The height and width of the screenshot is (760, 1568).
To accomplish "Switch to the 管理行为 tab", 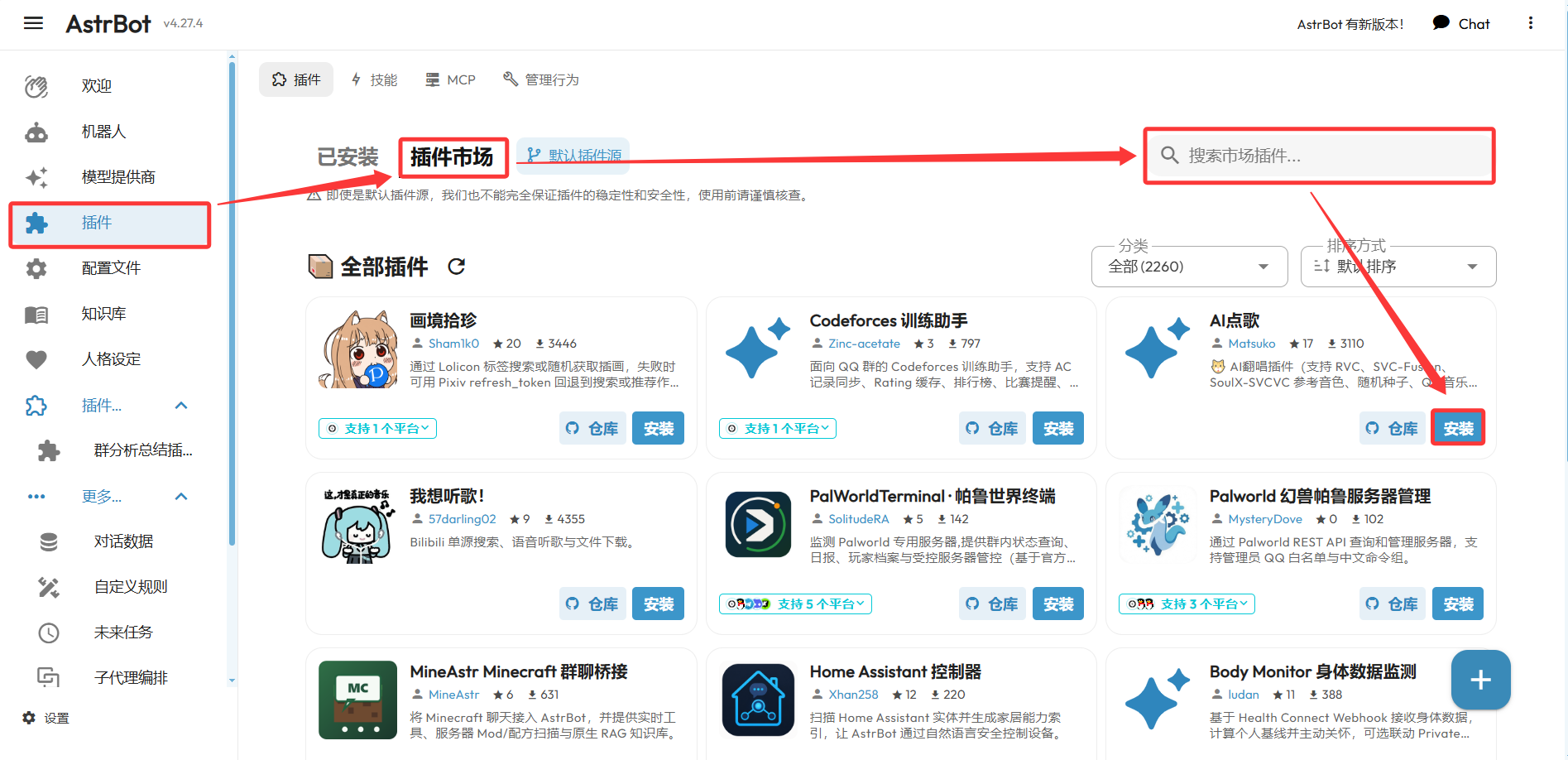I will pos(541,79).
